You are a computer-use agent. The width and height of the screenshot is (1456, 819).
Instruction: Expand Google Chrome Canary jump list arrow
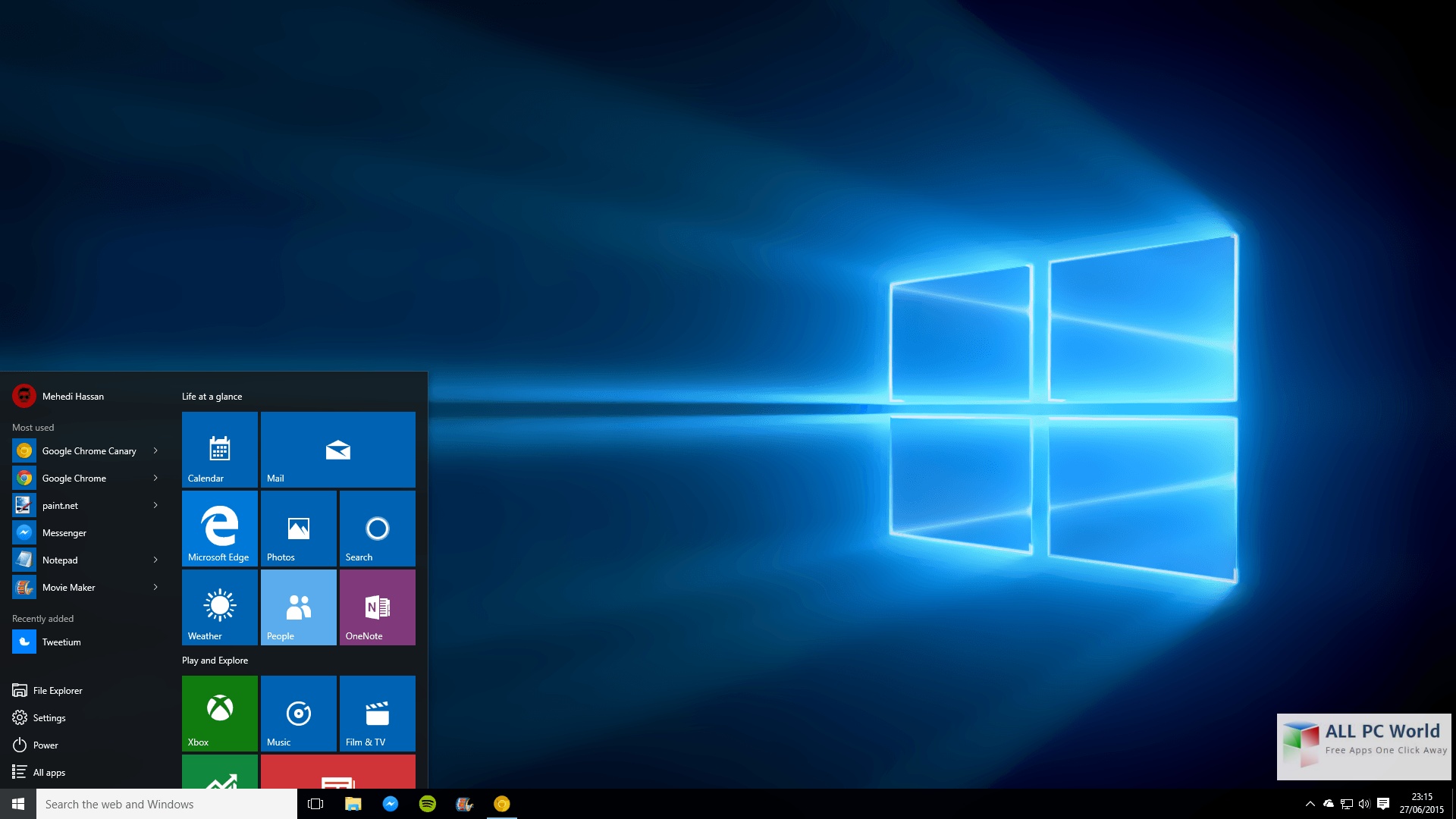(x=155, y=450)
